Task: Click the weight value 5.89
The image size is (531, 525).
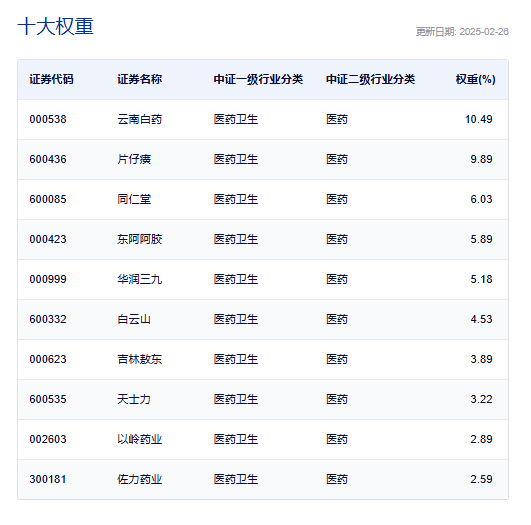Action: (481, 239)
